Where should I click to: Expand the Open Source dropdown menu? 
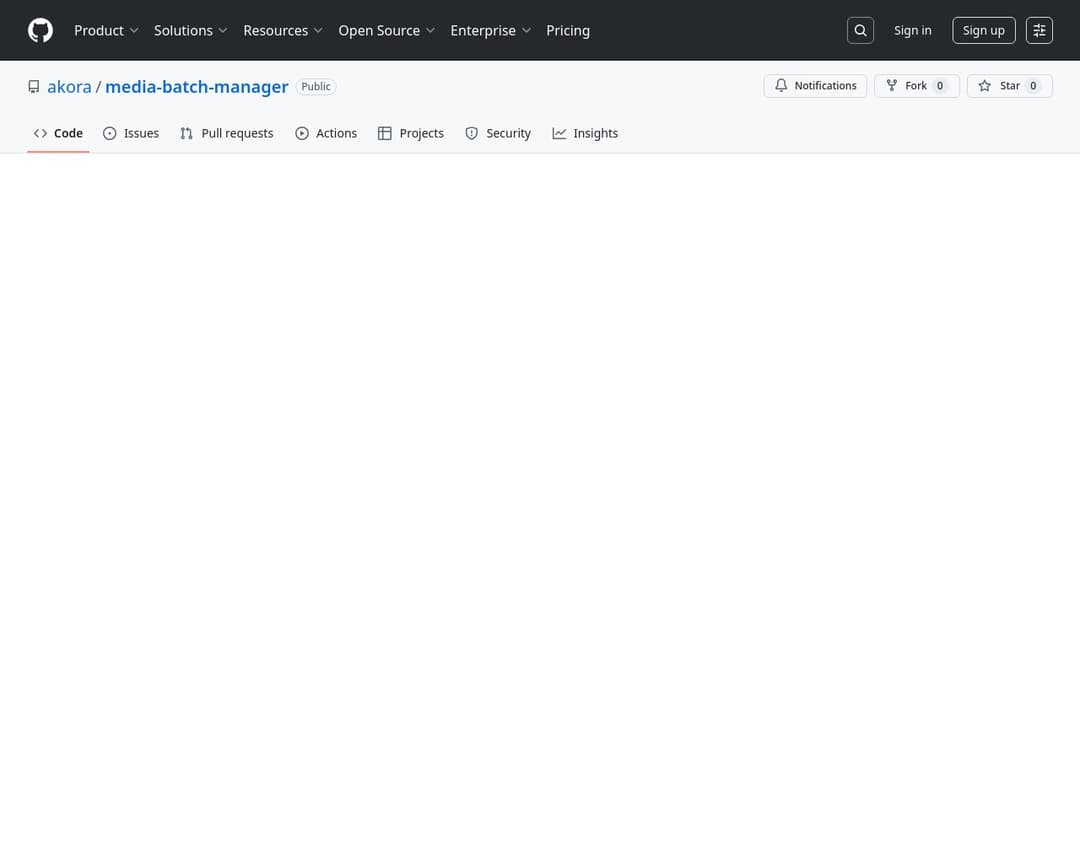point(386,30)
